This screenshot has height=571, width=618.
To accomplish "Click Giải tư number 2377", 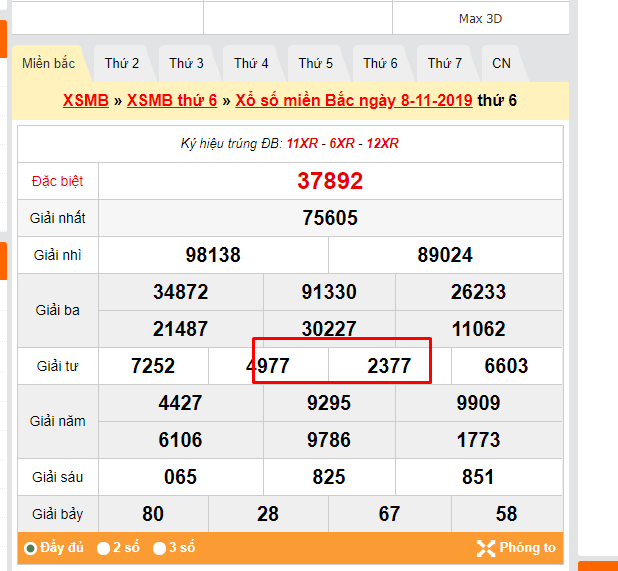I will pos(389,366).
